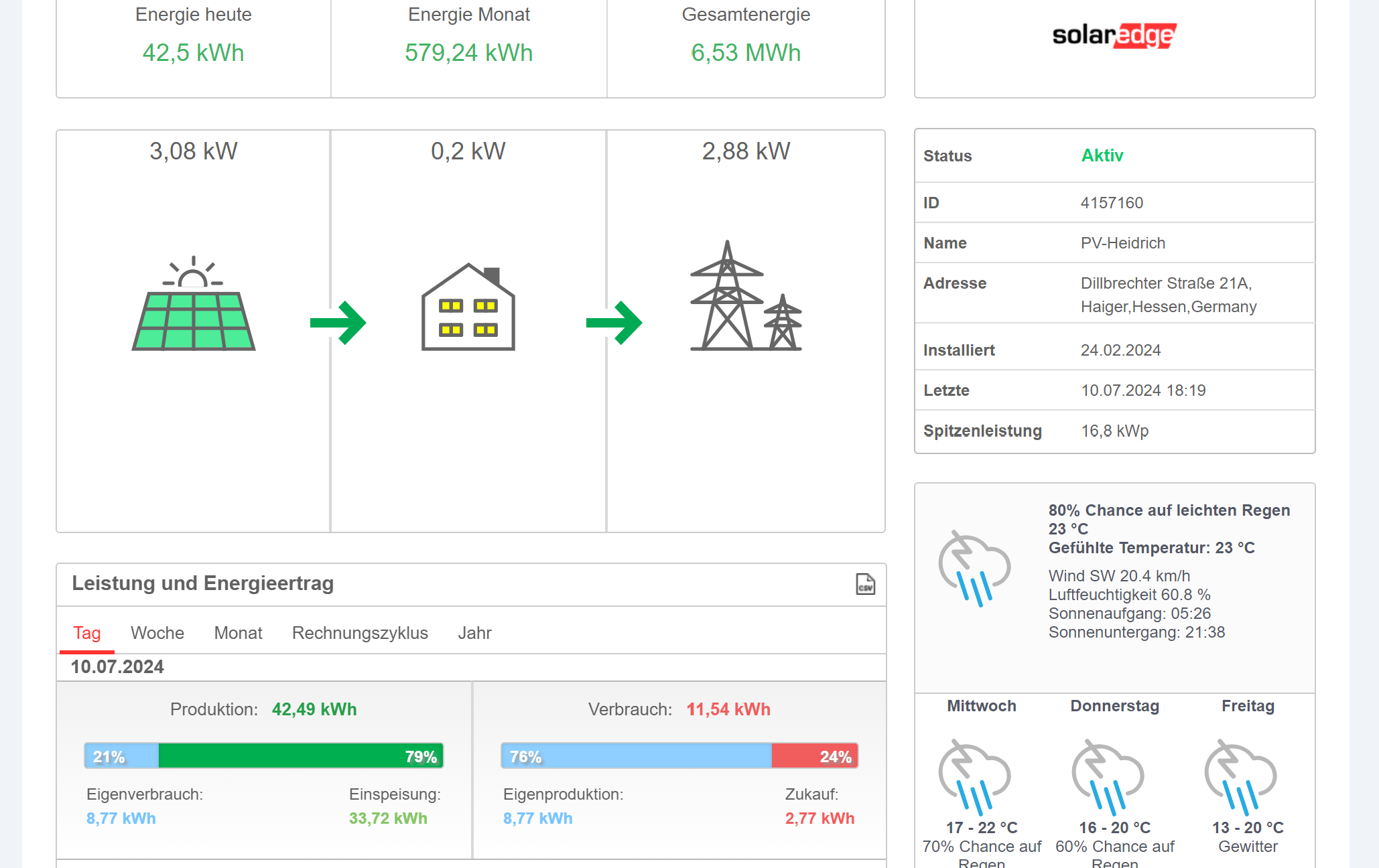Click green arrow from house to grid
The image size is (1379, 868).
point(614,323)
